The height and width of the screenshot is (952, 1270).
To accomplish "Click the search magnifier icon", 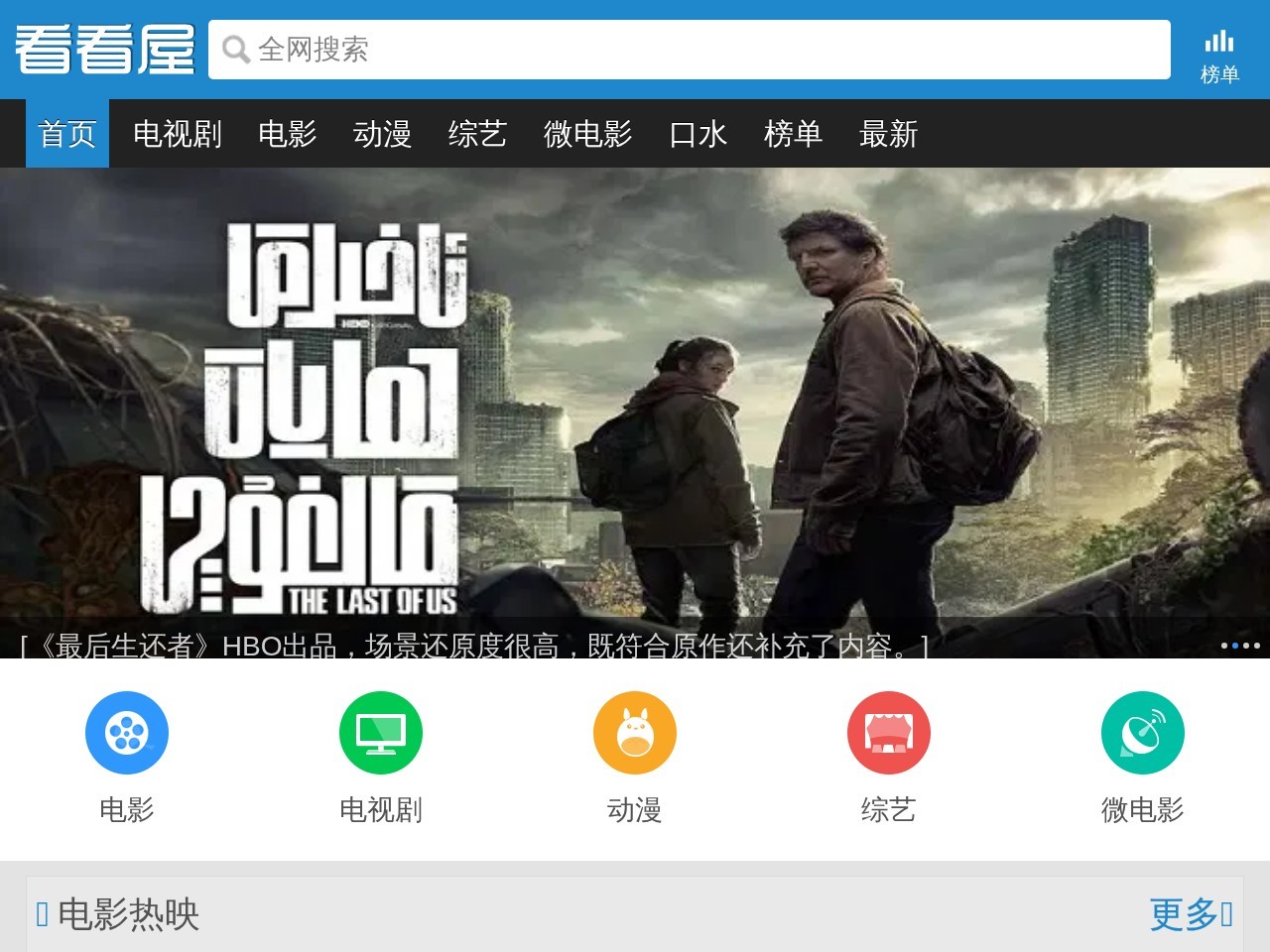I will pyautogui.click(x=236, y=50).
